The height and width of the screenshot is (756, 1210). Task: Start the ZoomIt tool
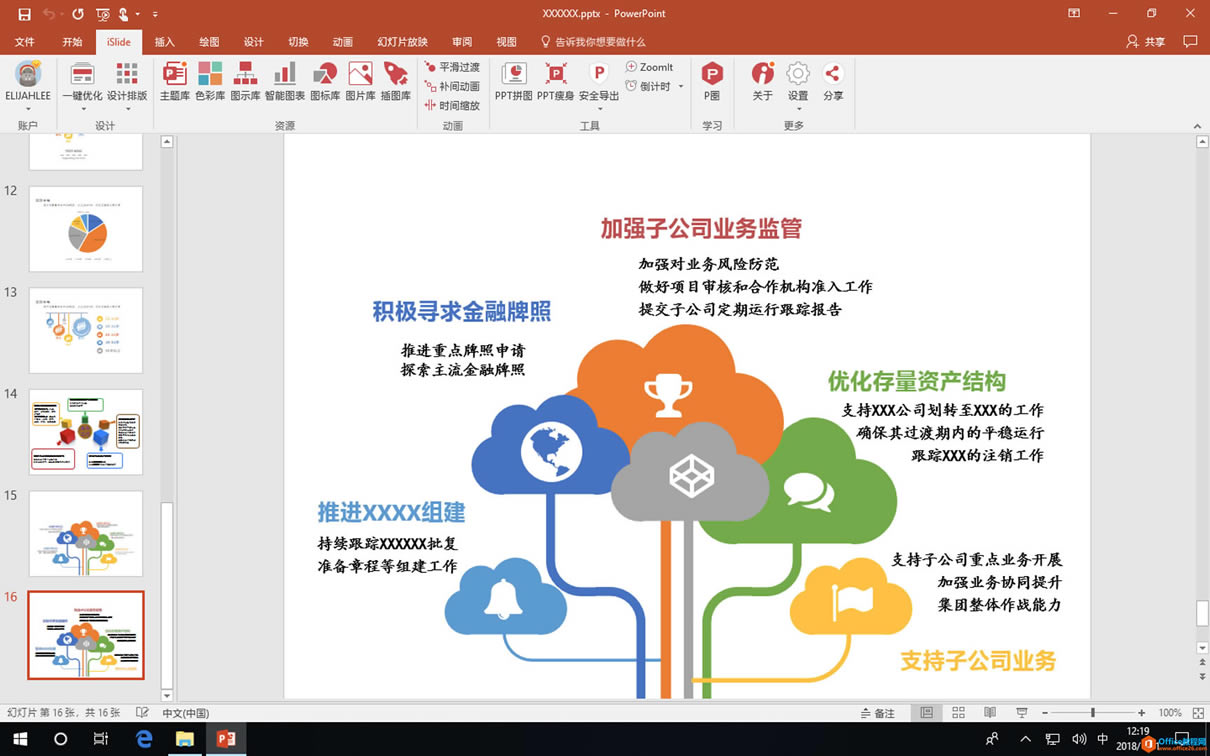pyautogui.click(x=652, y=67)
